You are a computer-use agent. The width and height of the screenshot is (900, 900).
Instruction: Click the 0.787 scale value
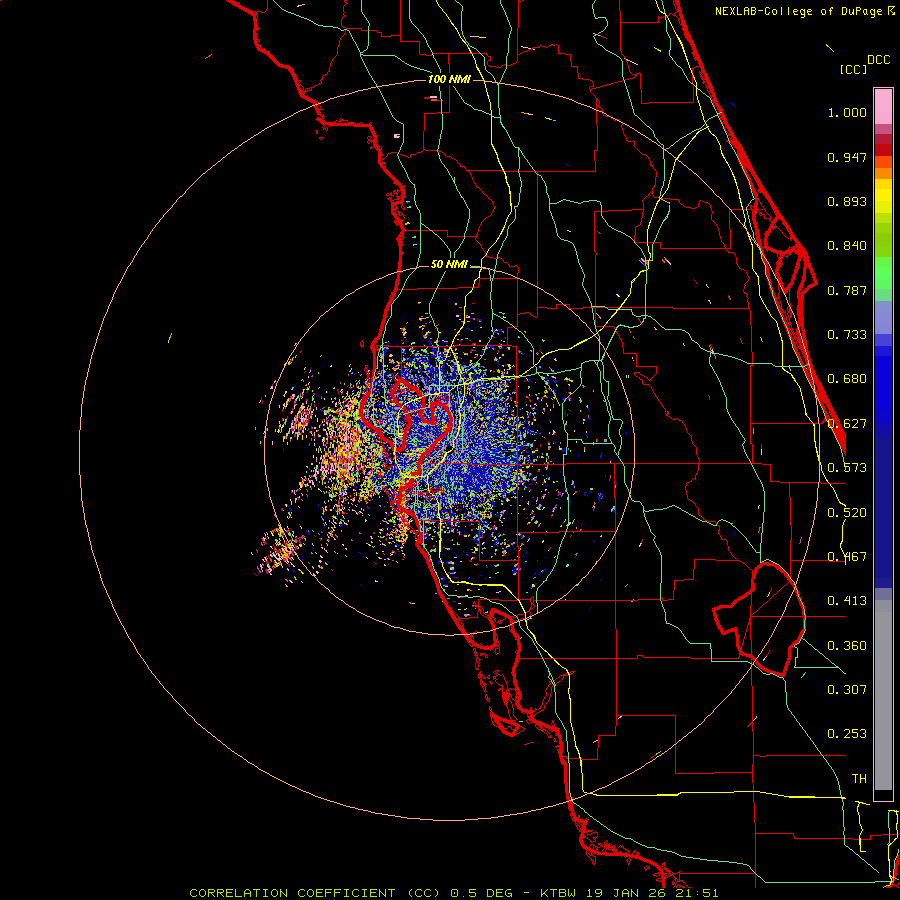pyautogui.click(x=847, y=290)
